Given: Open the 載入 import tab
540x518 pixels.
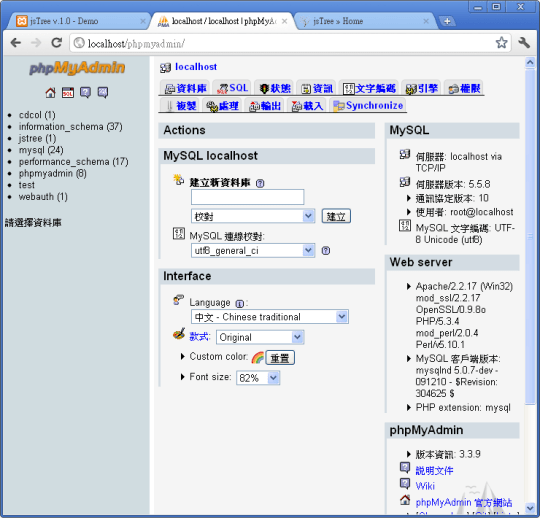Looking at the screenshot, I should (x=307, y=105).
